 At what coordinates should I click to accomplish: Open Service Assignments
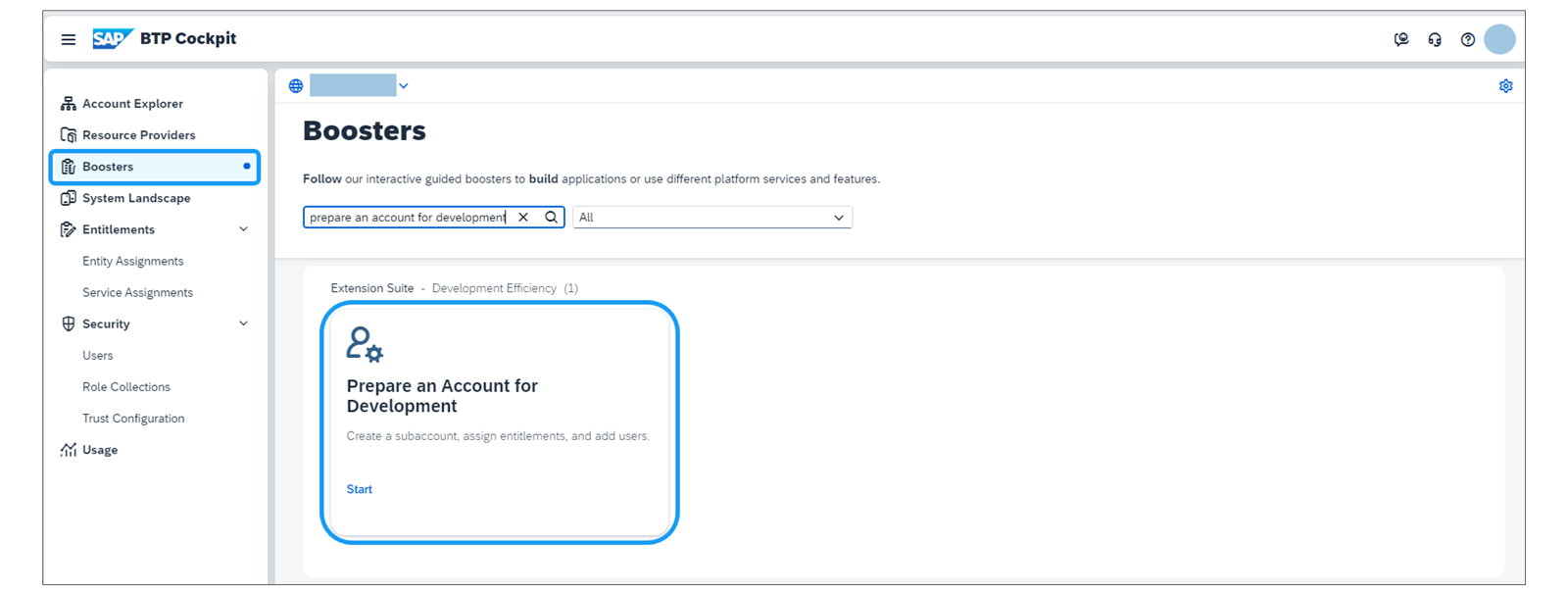pos(137,292)
